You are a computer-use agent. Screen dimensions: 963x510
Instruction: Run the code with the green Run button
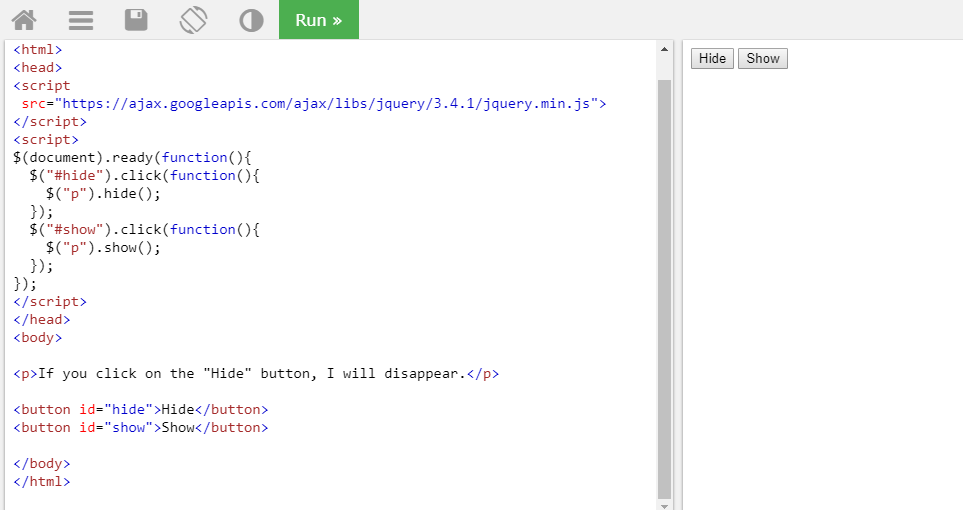coord(319,20)
